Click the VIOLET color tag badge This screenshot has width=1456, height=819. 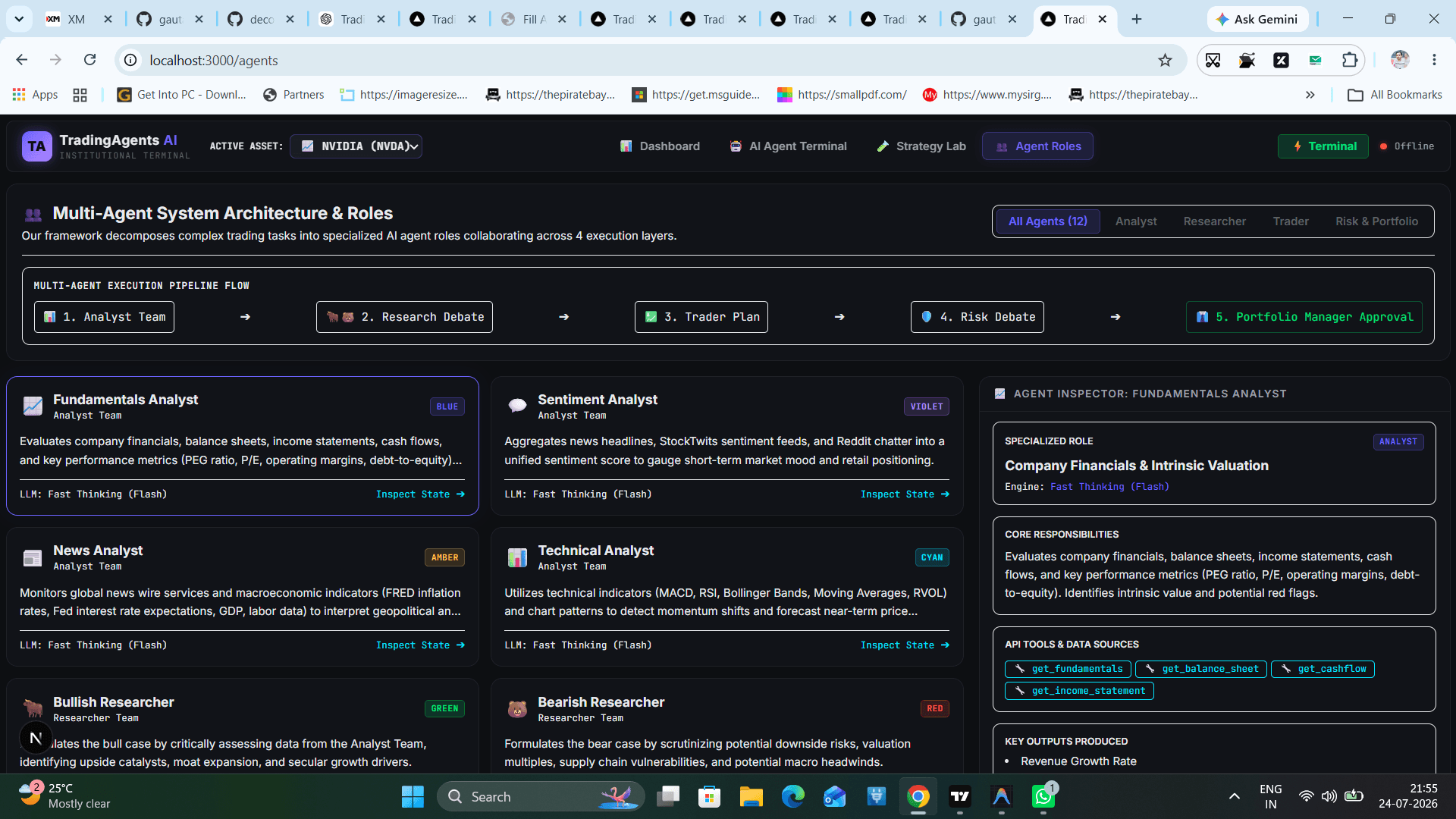tap(927, 406)
